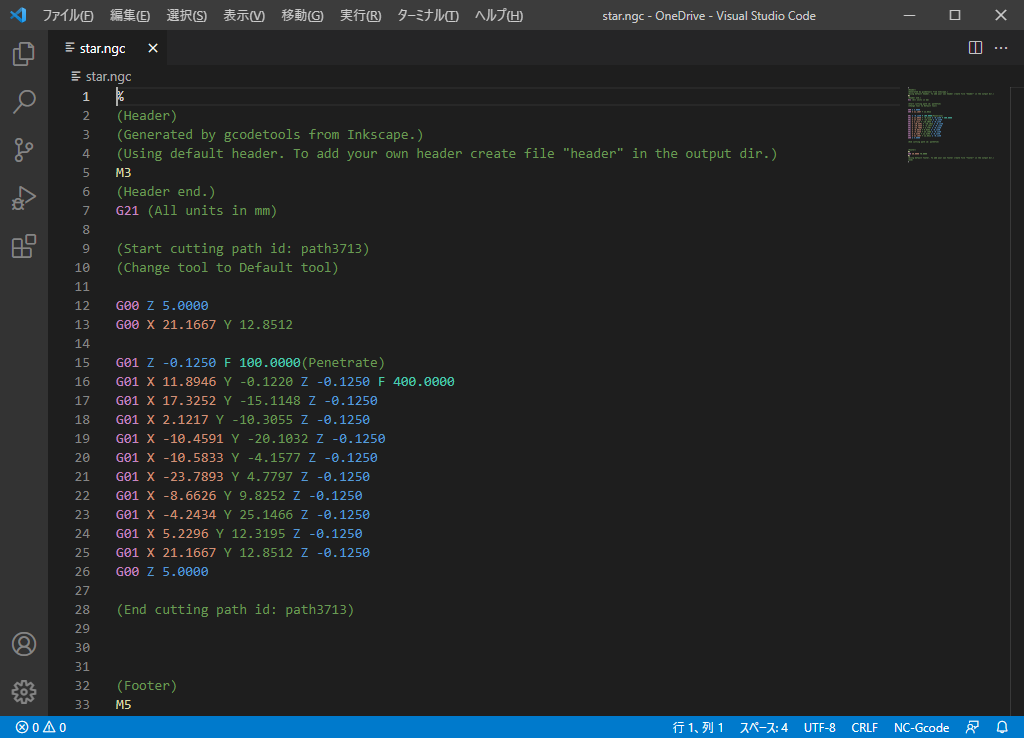
Task: Change NC-Gcode language mode in status bar
Action: pyautogui.click(x=921, y=727)
